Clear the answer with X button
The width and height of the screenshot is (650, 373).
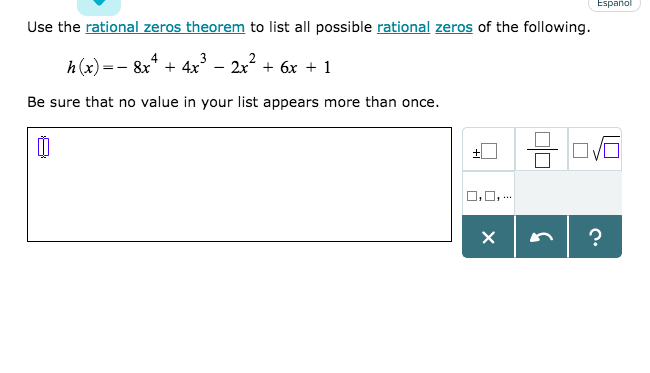click(x=488, y=237)
